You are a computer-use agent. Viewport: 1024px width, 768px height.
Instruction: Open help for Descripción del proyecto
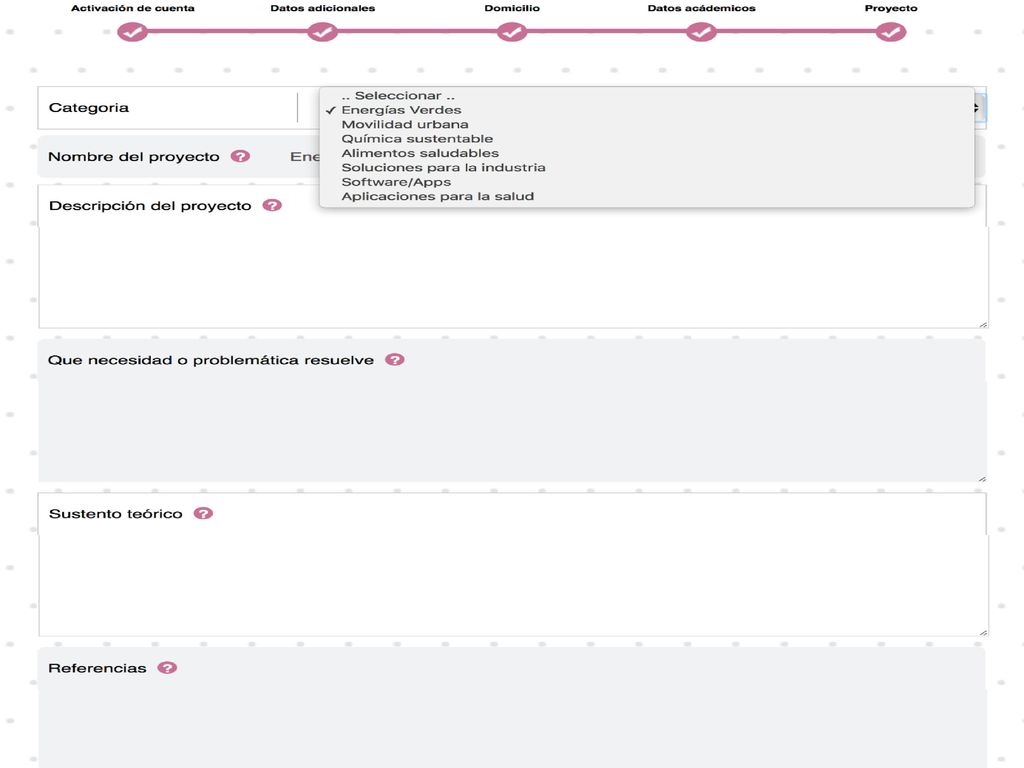272,205
